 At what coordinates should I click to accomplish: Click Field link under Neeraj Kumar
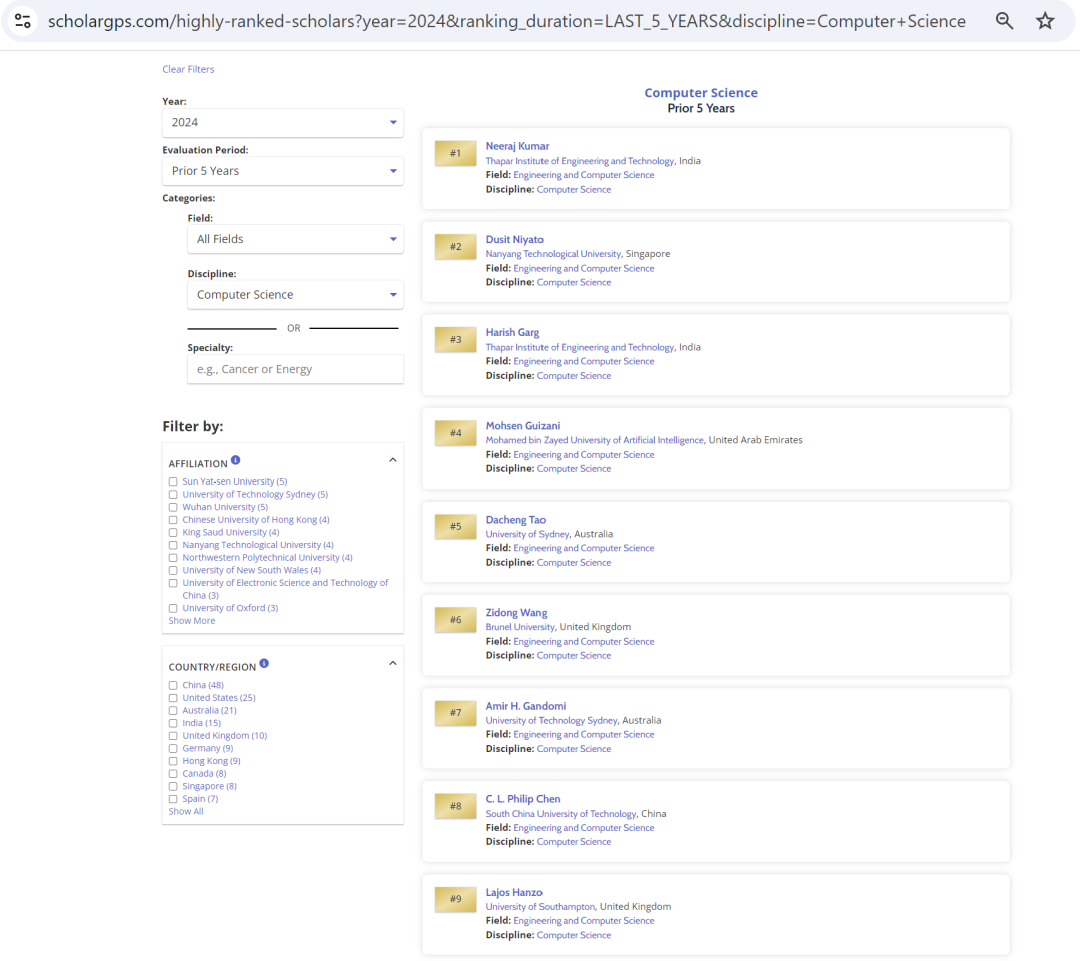point(583,175)
